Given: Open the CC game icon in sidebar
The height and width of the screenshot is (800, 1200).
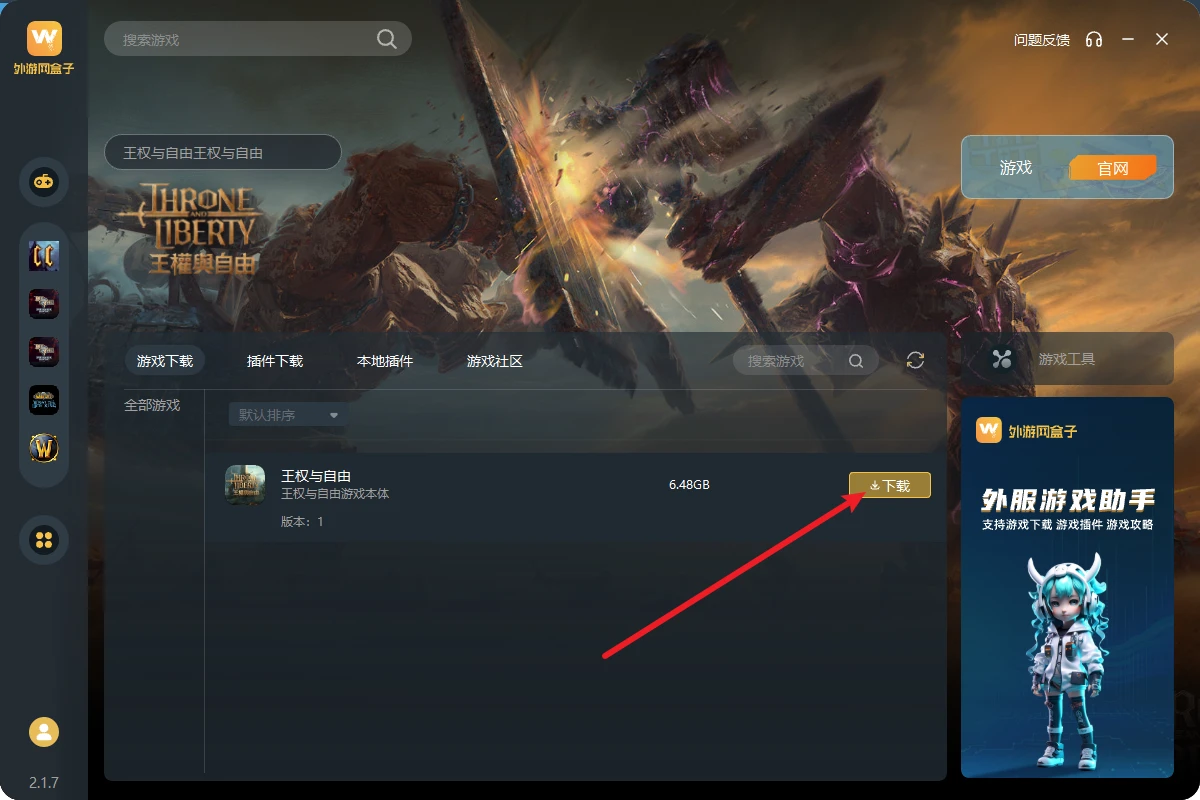Looking at the screenshot, I should 44,256.
